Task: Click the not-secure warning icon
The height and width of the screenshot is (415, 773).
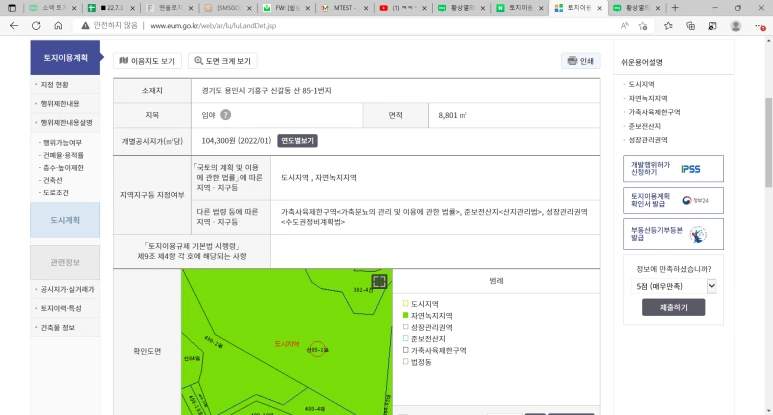Action: [85, 26]
